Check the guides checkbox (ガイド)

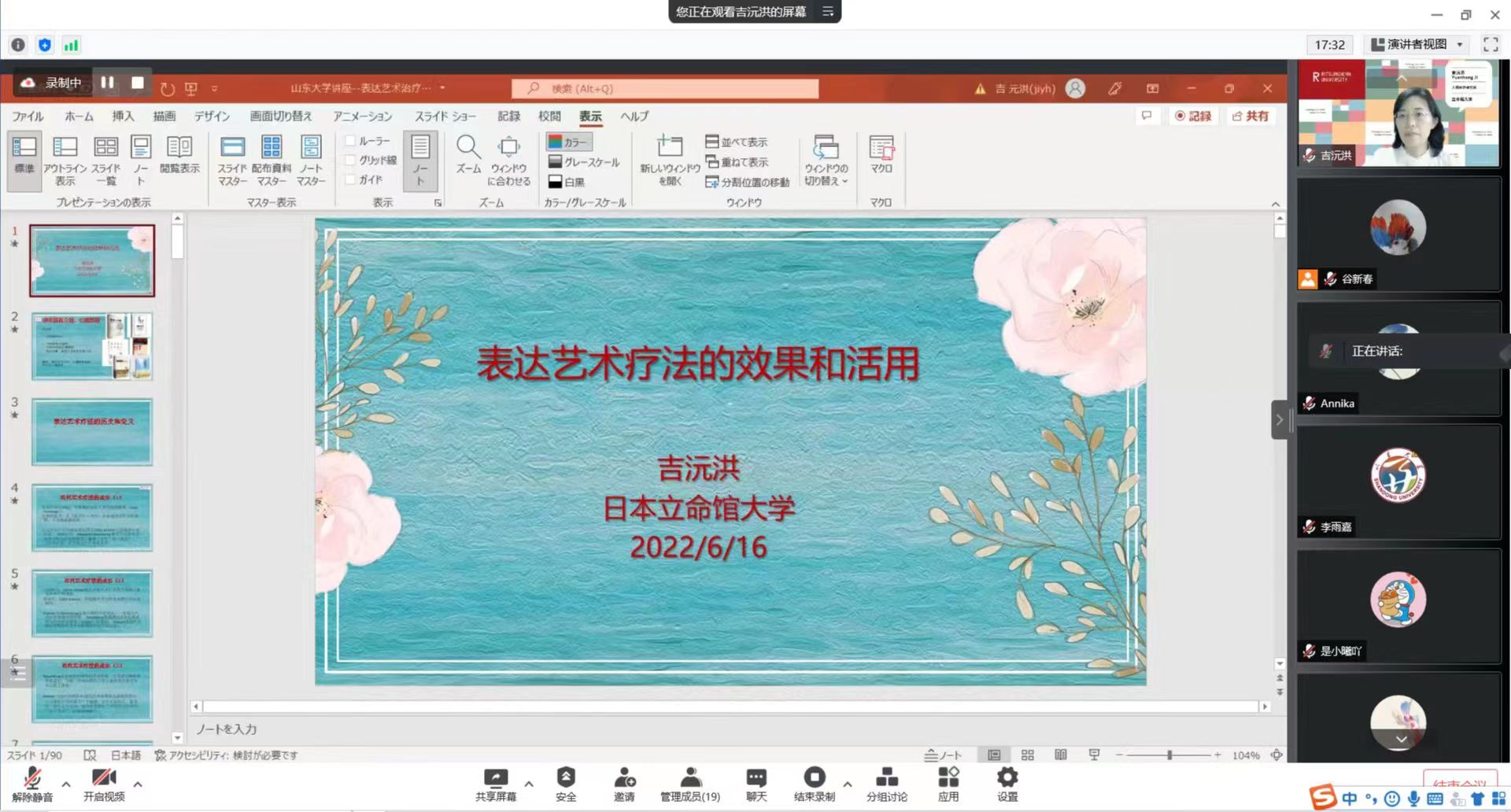tap(351, 179)
